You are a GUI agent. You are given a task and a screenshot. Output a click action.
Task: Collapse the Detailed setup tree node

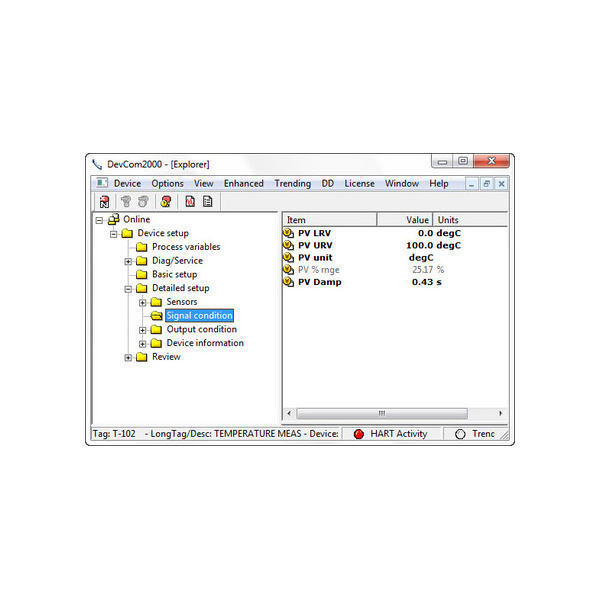128,289
